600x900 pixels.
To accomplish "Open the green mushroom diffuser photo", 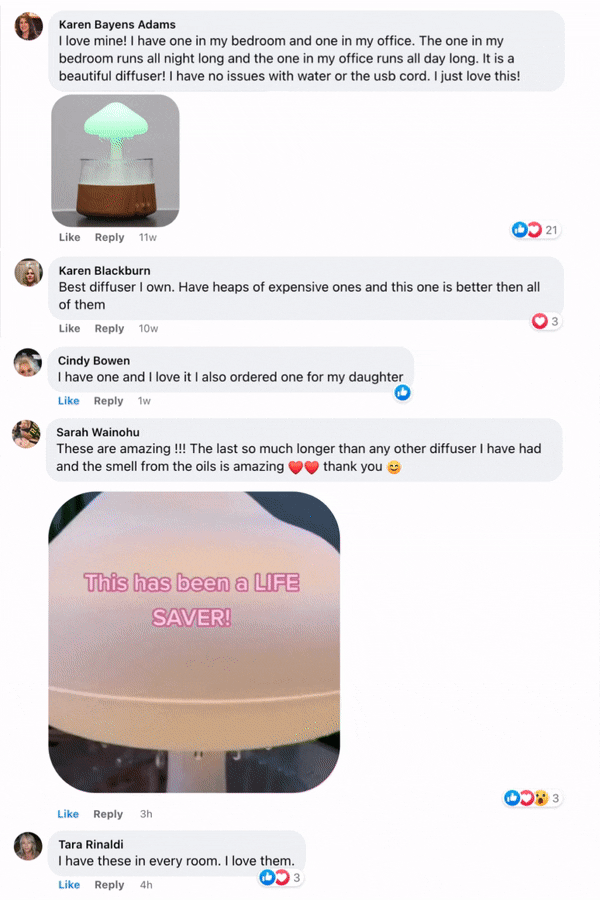I will (115, 161).
